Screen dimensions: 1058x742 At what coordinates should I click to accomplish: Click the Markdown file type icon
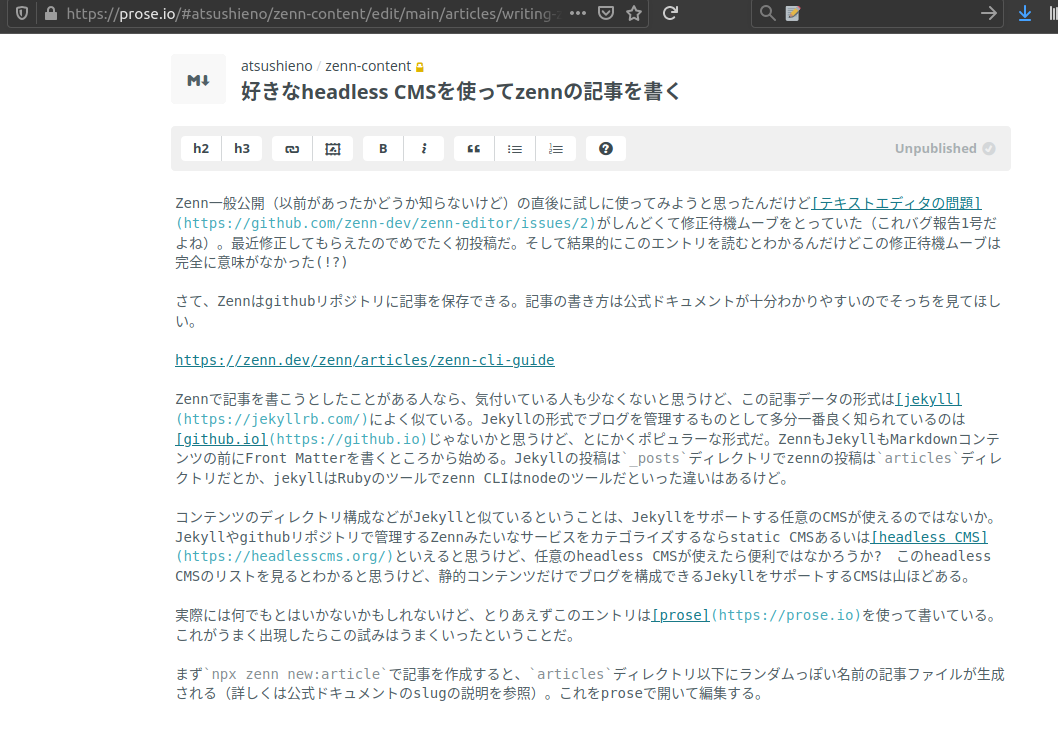(x=198, y=80)
